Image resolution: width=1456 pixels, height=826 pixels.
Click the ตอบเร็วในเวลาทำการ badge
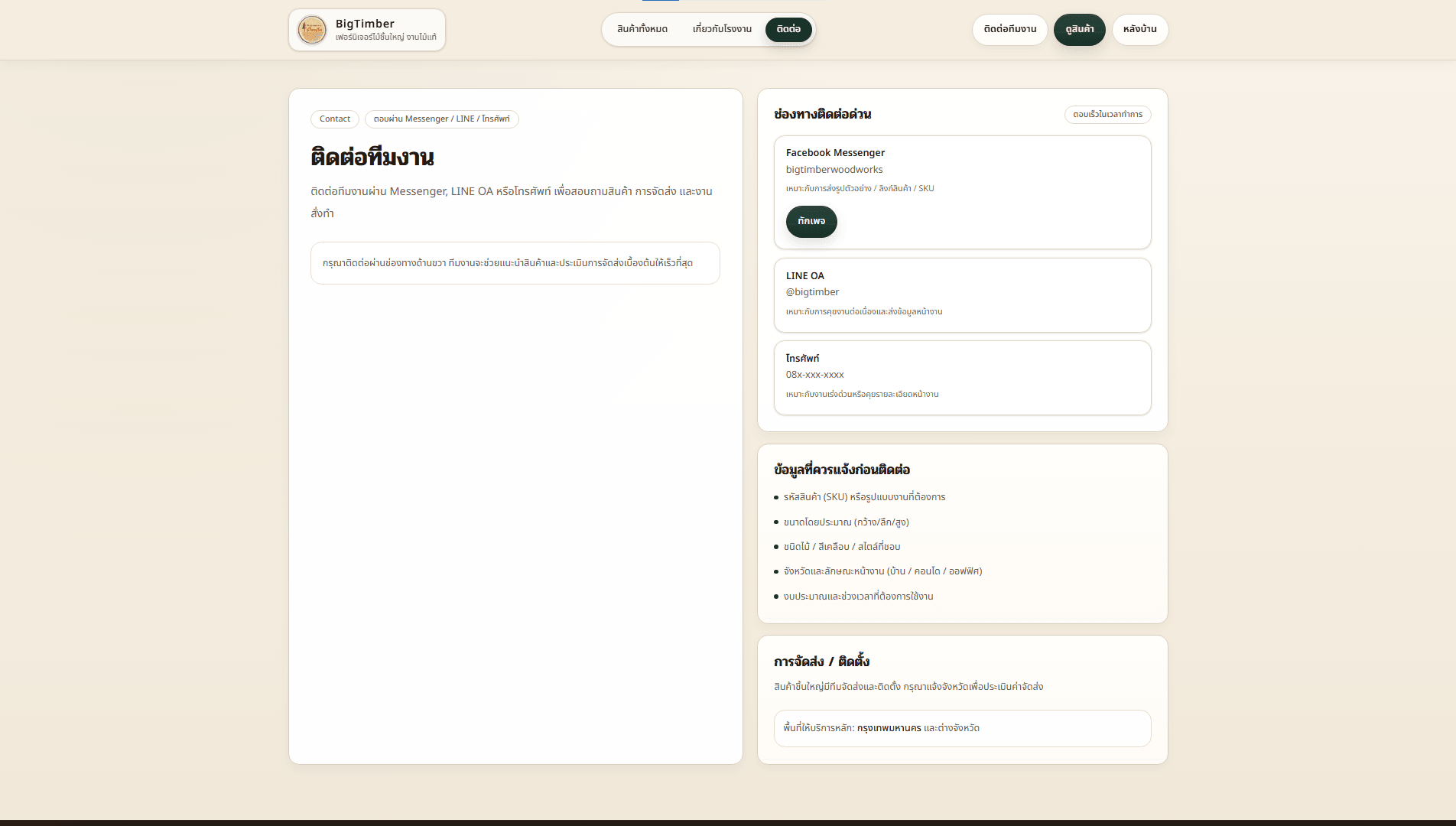tap(1107, 115)
